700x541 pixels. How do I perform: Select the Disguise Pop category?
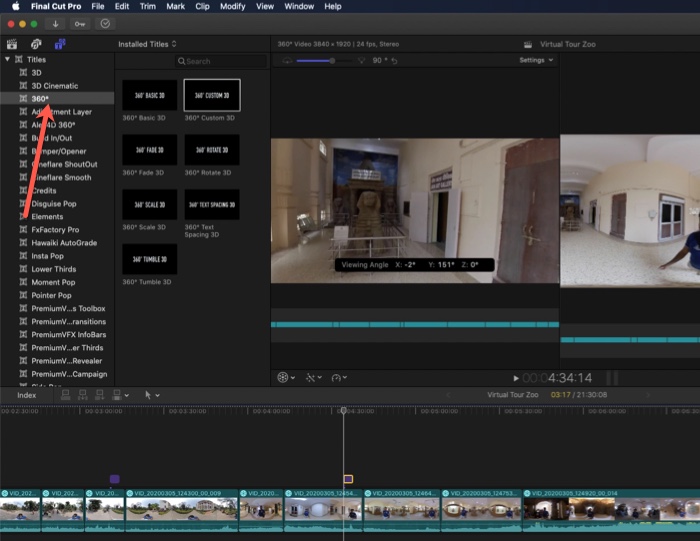(x=54, y=204)
